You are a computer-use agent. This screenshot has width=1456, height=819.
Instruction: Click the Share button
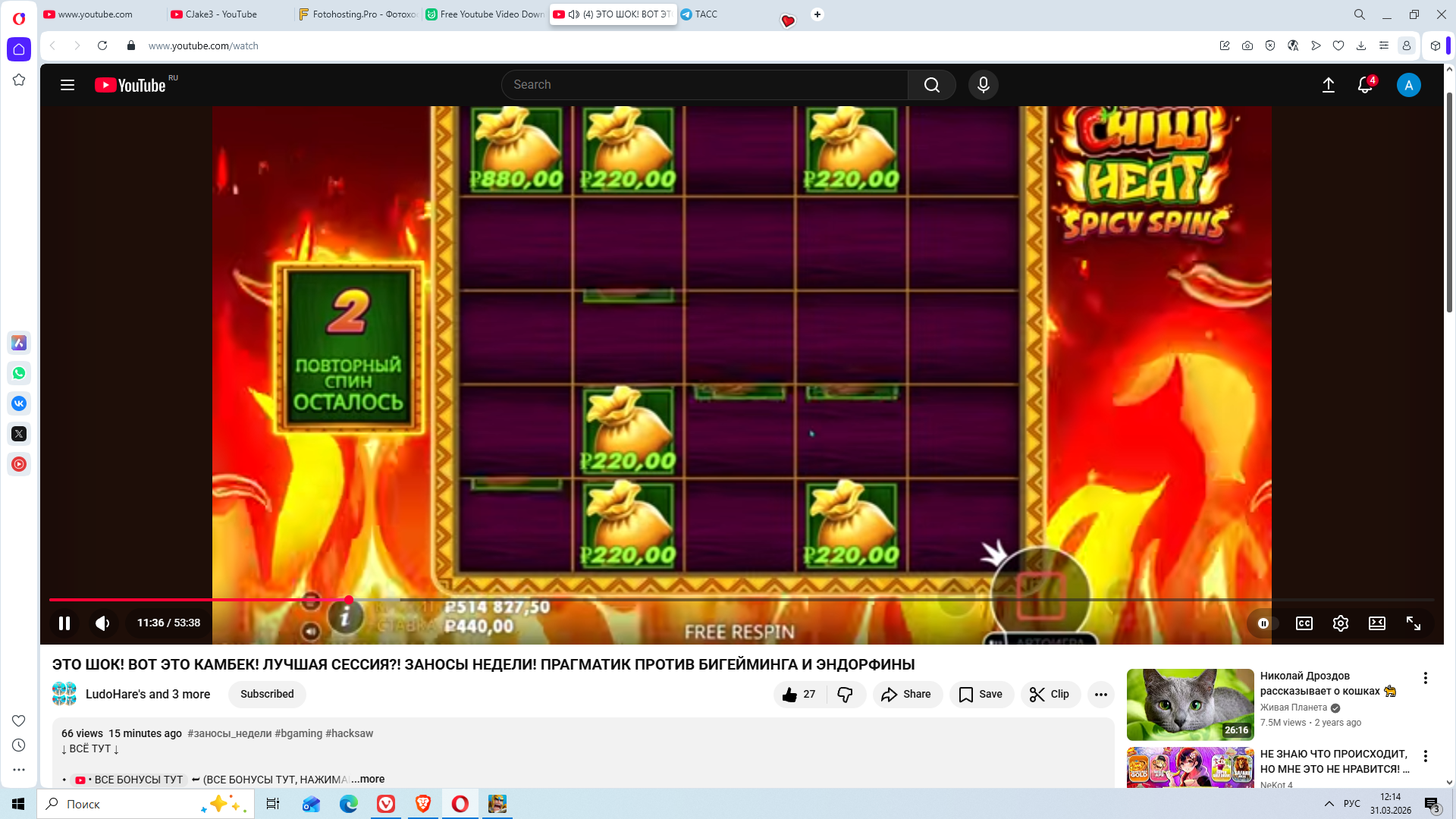point(907,694)
